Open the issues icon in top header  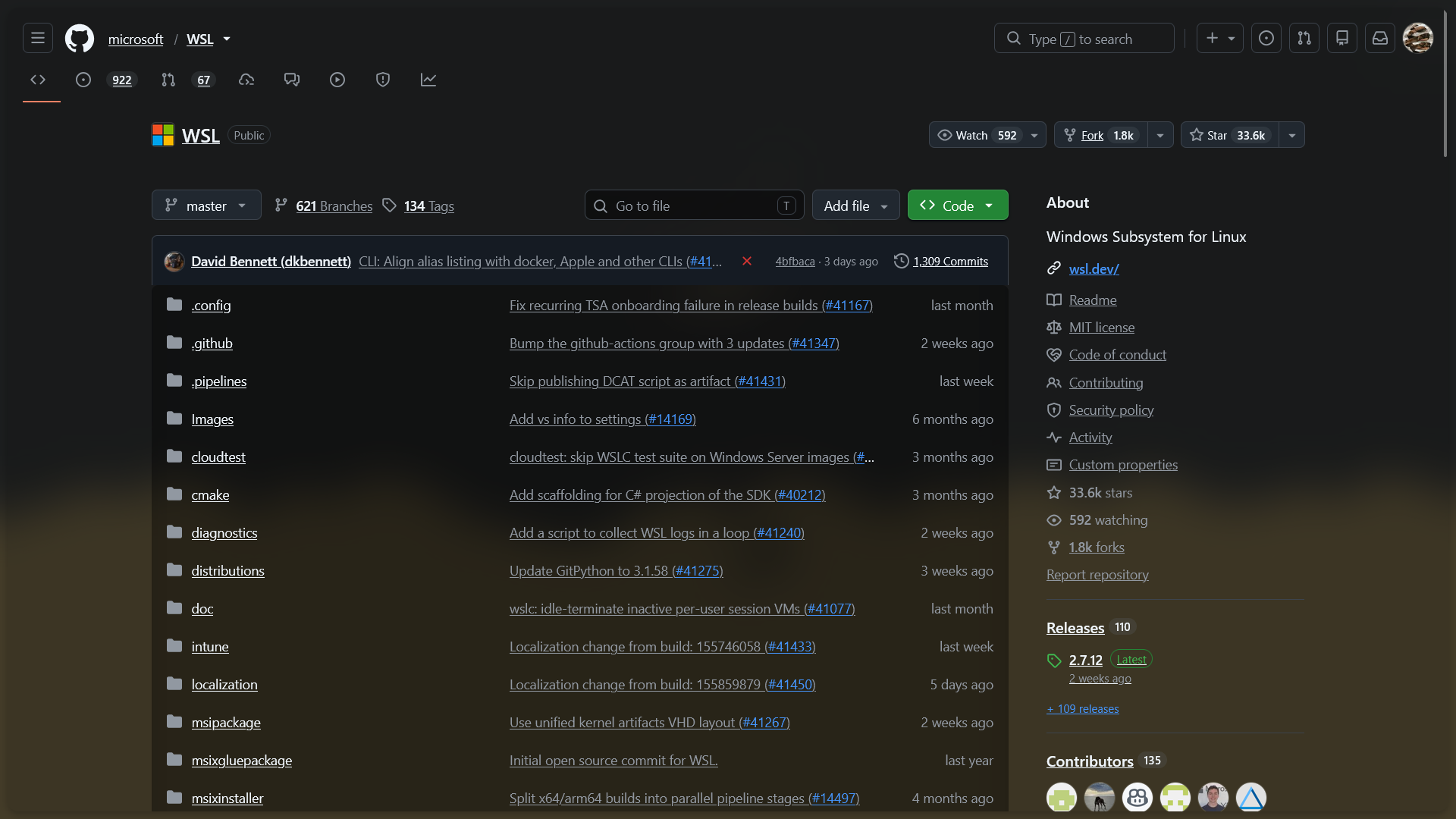[x=1266, y=38]
